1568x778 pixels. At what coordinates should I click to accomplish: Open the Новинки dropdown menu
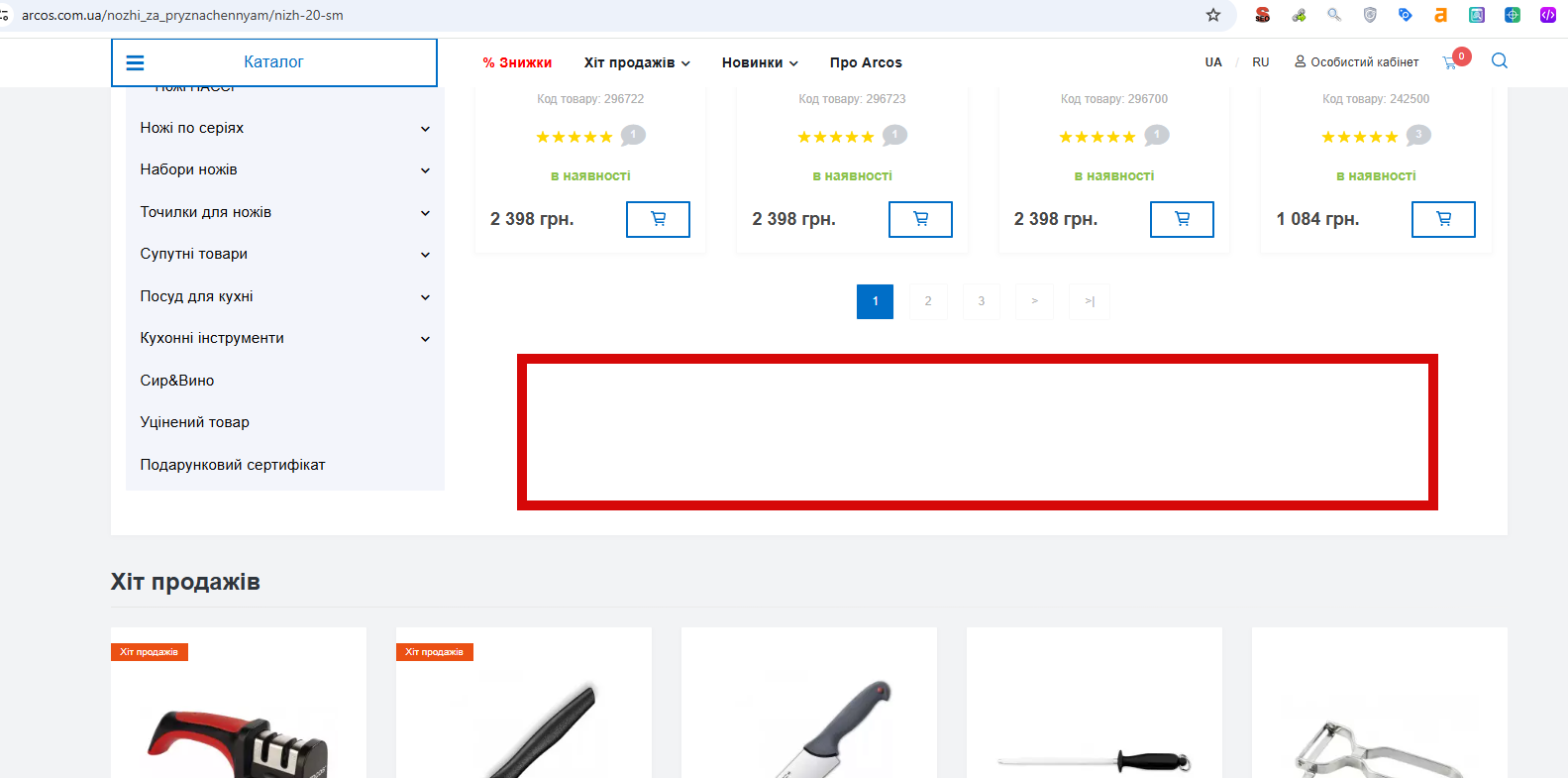pos(760,62)
